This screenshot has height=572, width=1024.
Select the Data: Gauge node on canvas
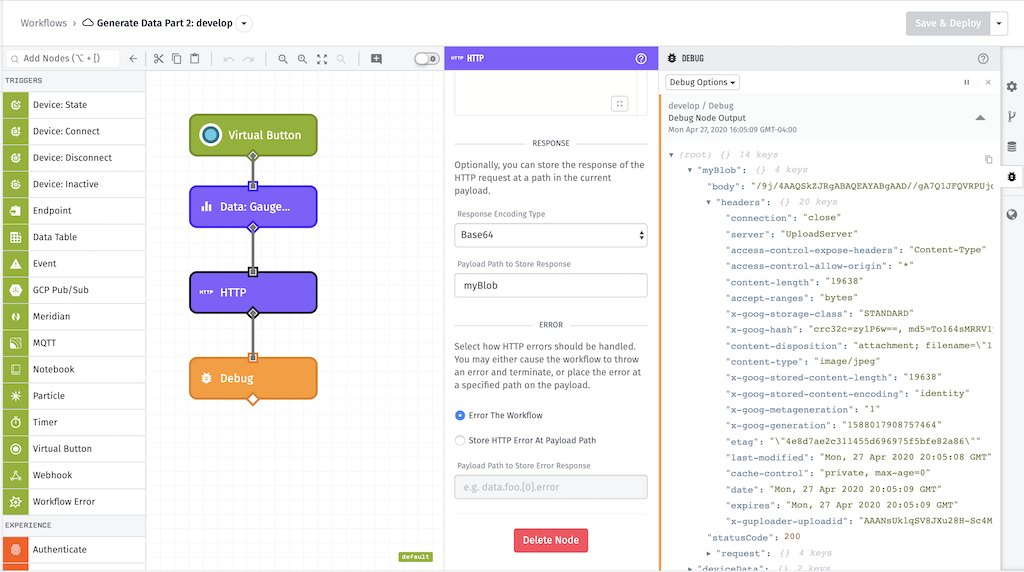pos(253,207)
